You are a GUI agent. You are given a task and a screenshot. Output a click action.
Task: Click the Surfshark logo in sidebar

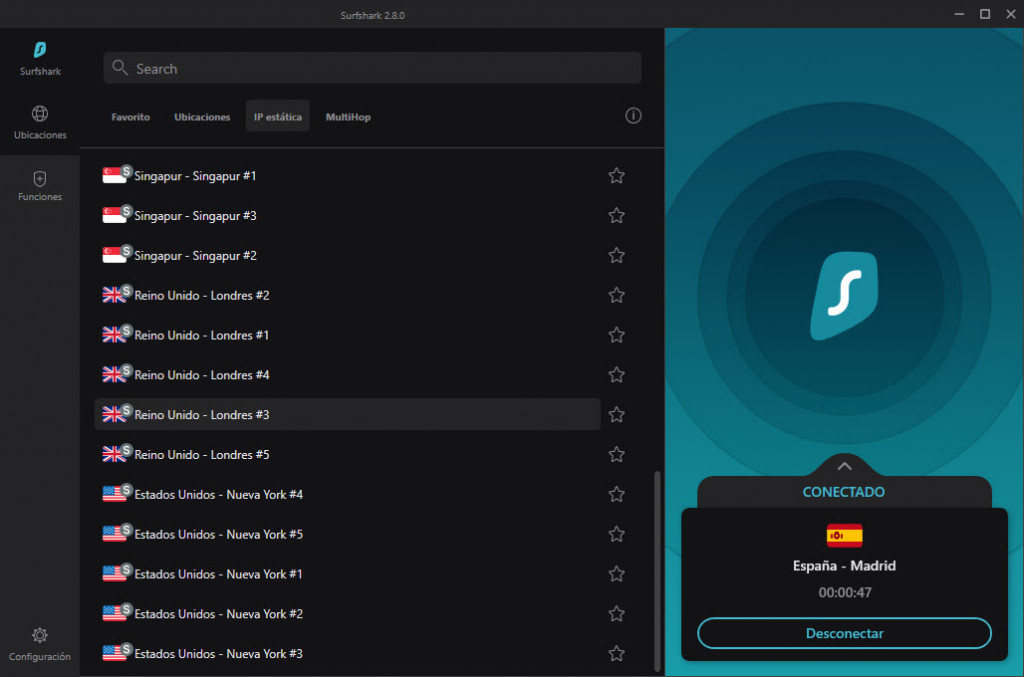coord(40,50)
